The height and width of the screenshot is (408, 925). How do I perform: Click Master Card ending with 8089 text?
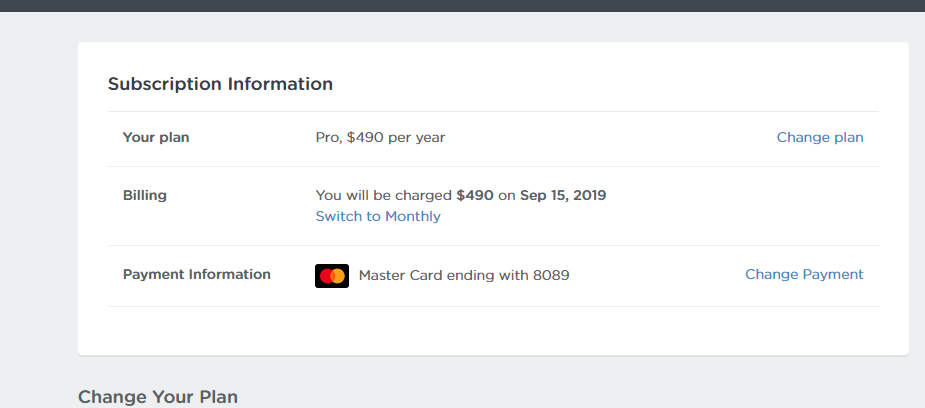pyautogui.click(x=464, y=275)
